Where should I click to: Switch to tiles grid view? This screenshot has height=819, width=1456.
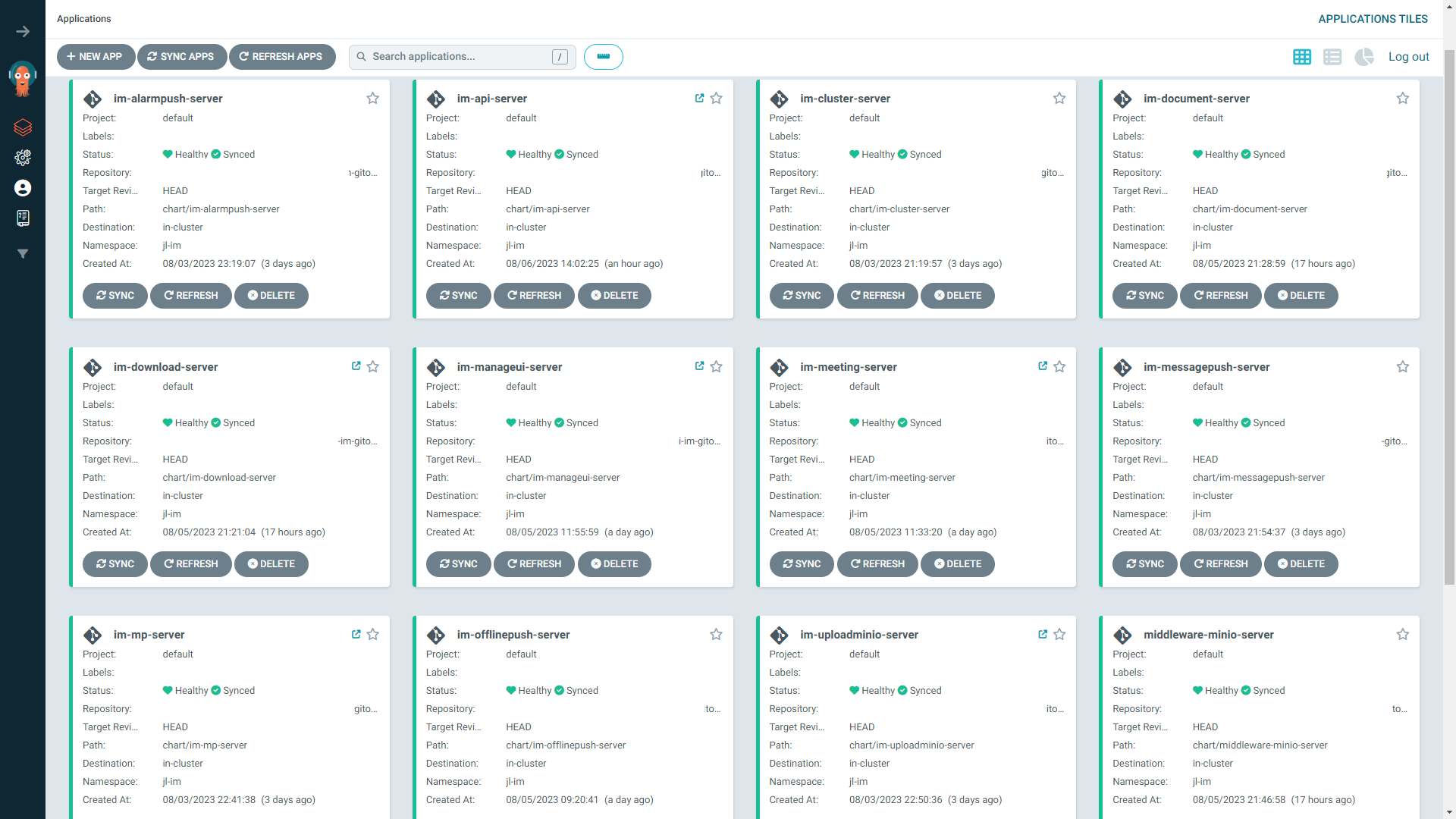pos(1302,57)
